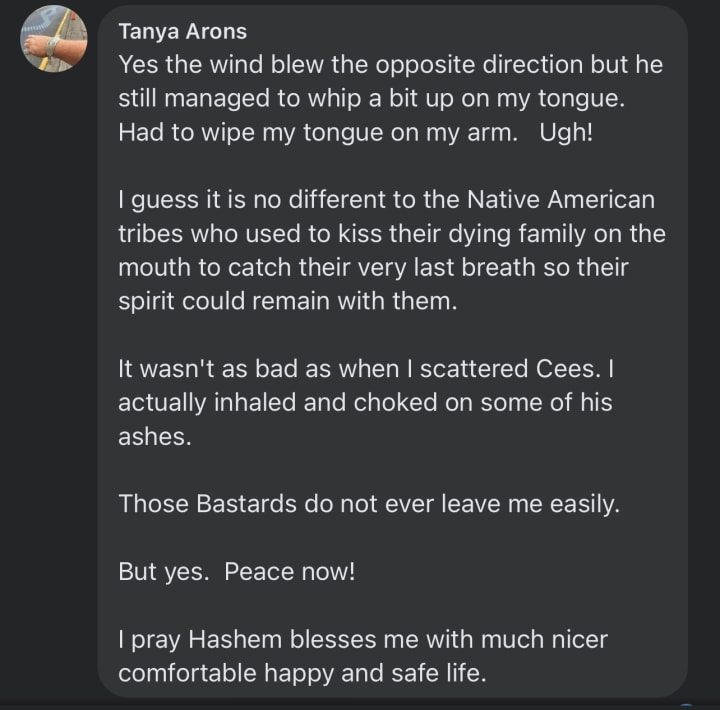Image resolution: width=720 pixels, height=710 pixels.
Task: Tap the single word line "ashes."
Action: coord(155,436)
